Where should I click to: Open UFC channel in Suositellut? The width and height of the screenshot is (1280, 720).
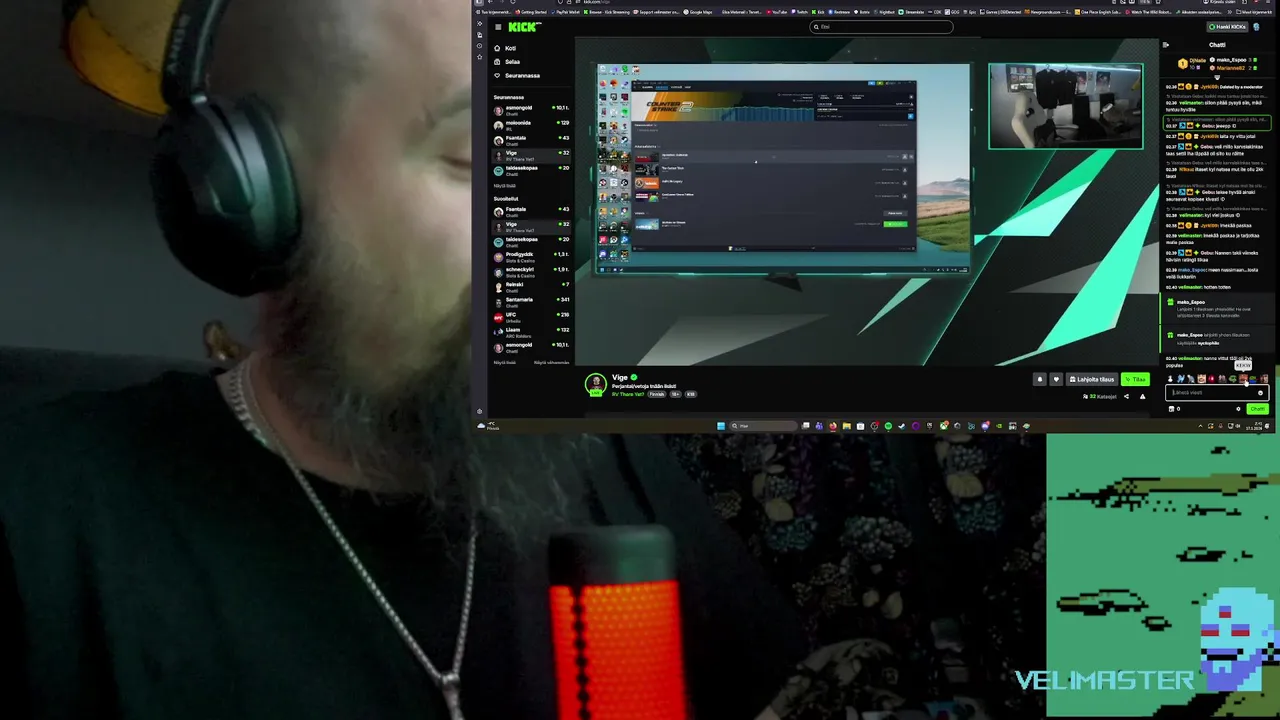[531, 316]
